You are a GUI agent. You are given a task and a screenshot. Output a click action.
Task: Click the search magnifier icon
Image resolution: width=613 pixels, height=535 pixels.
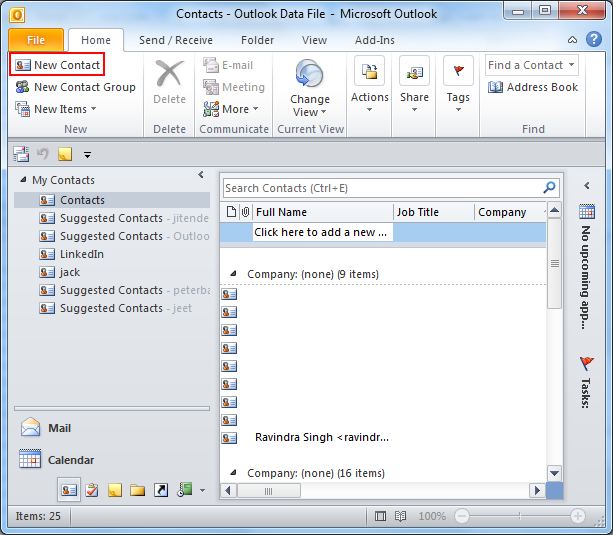[x=549, y=188]
